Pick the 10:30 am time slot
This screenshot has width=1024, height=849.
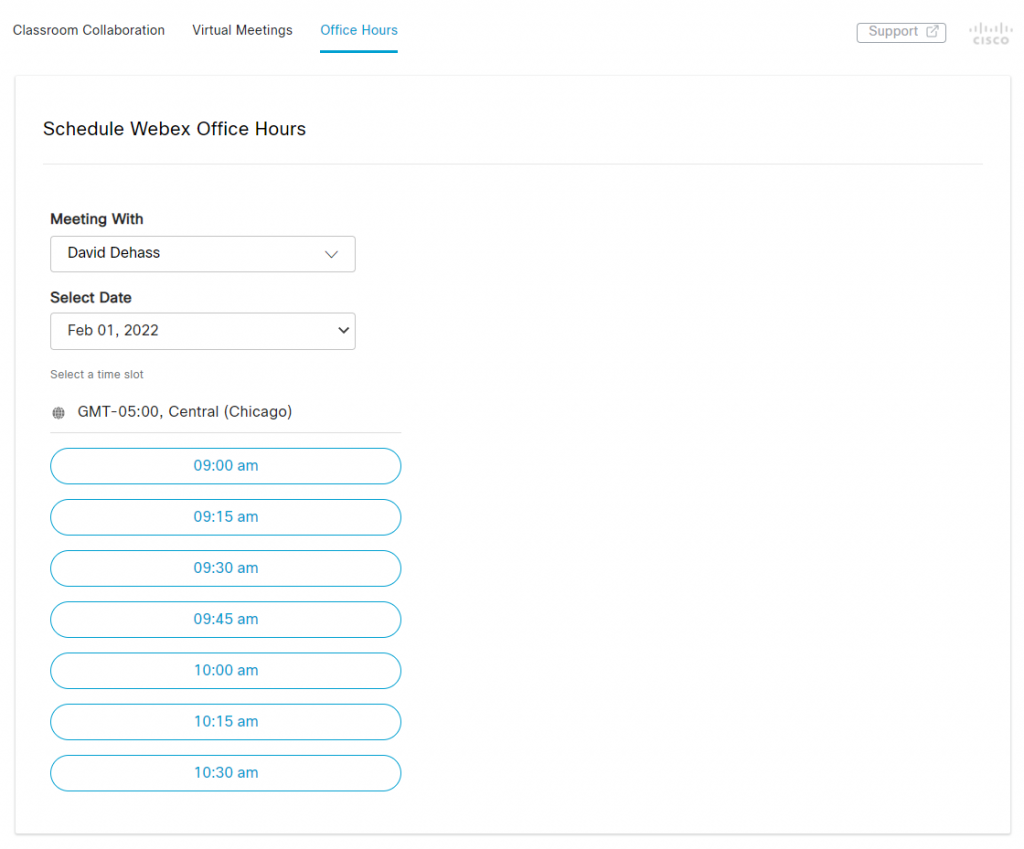coord(225,773)
